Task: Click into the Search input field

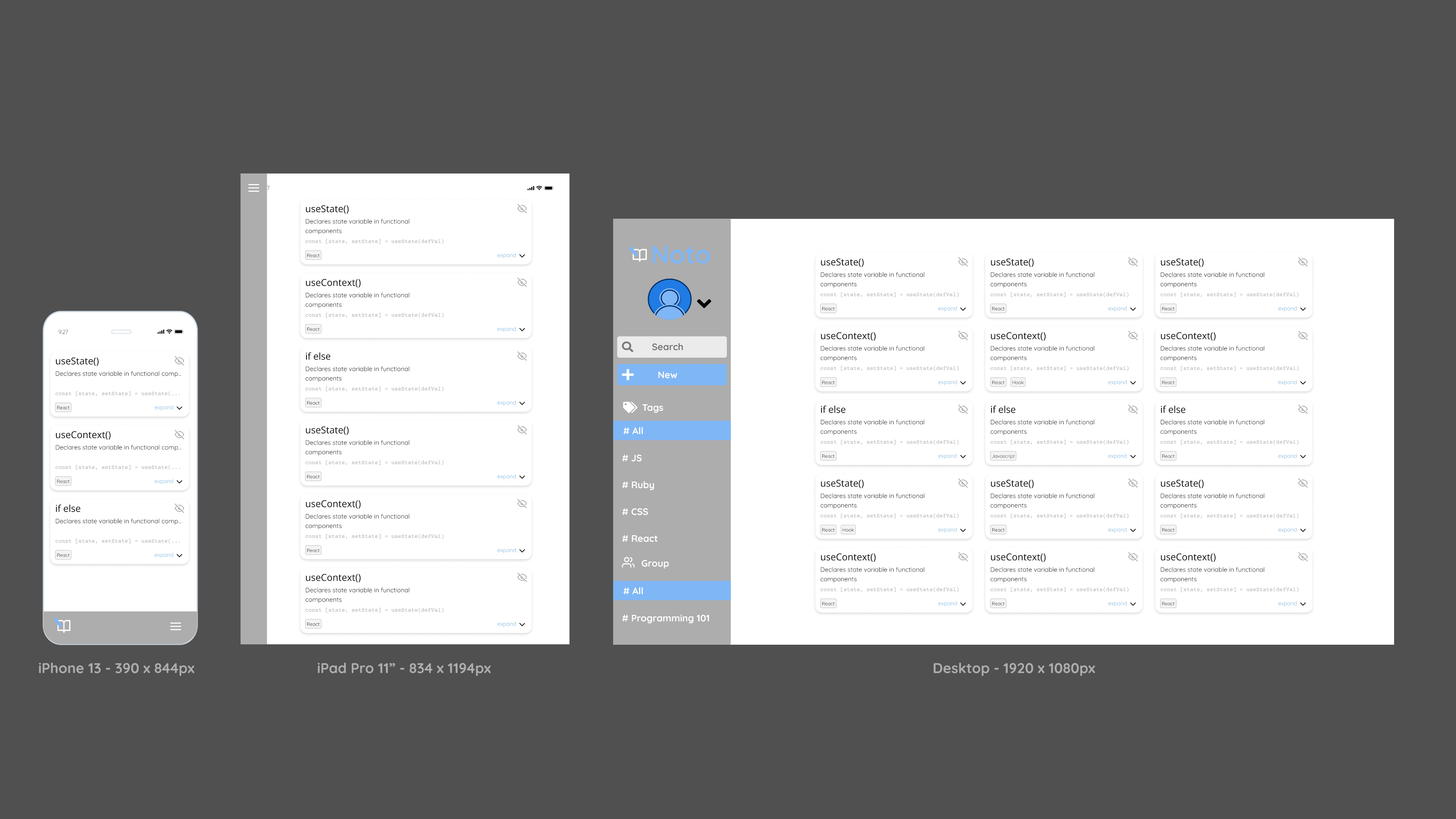Action: 678,347
